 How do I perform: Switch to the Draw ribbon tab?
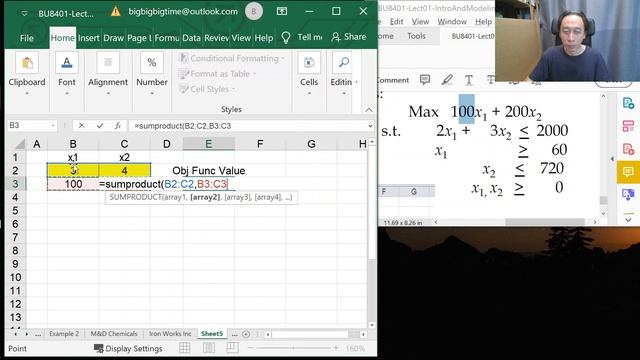[x=113, y=38]
